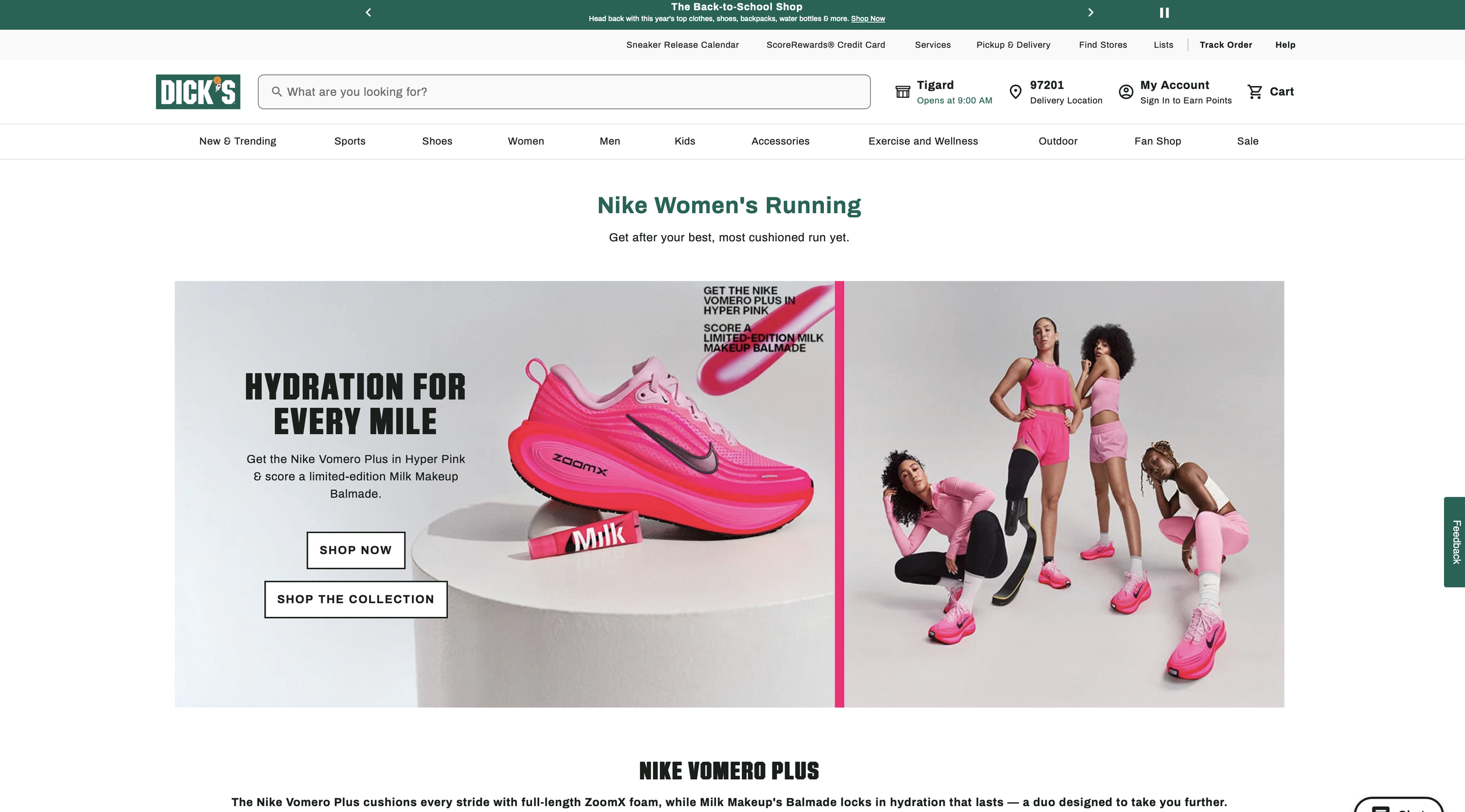Click Track Order link
The height and width of the screenshot is (812, 1465).
1225,45
